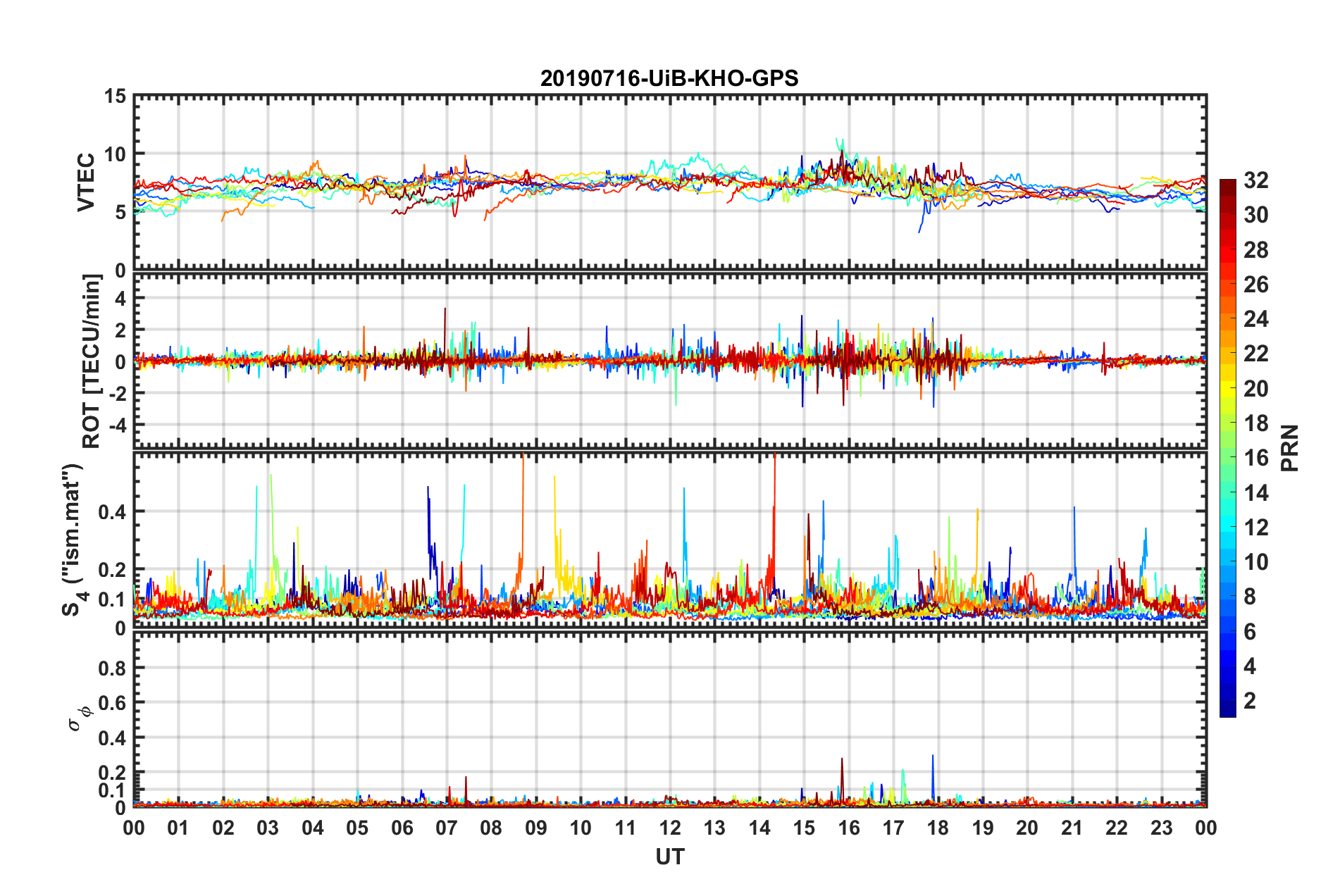Click the colorbar tick label 30
The image size is (1340, 896).
[x=1256, y=215]
